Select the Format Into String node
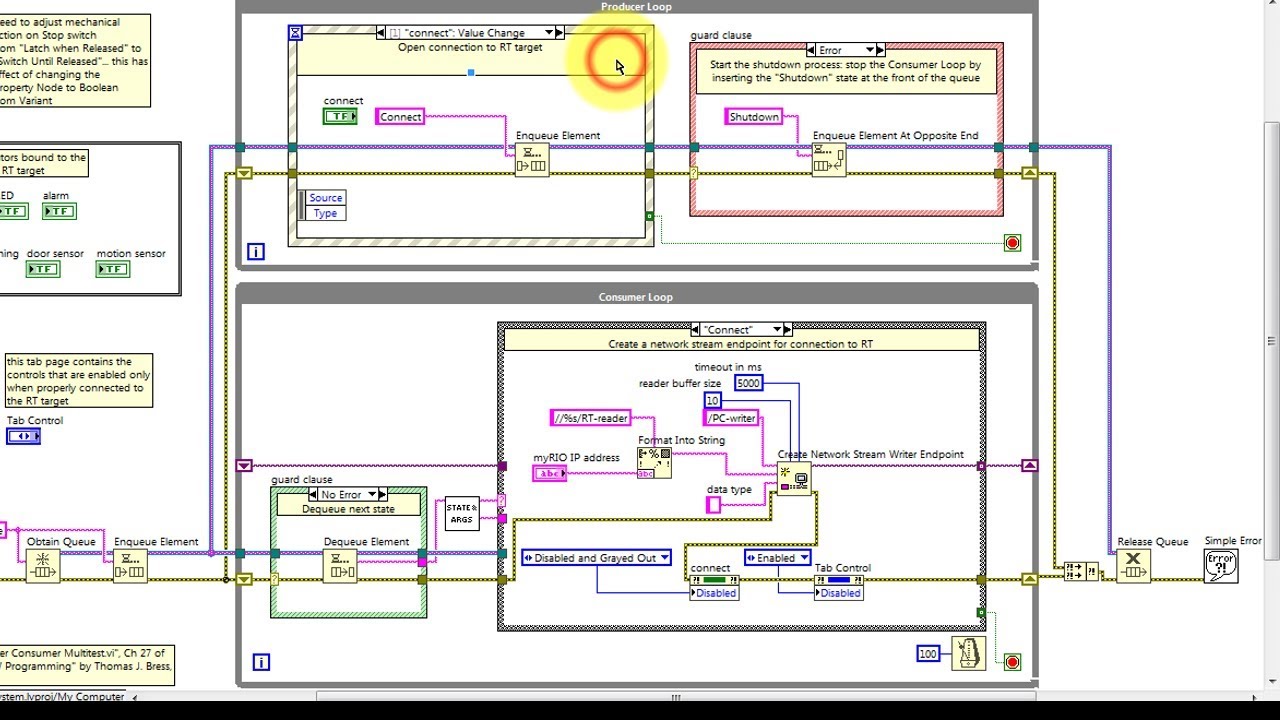 click(655, 464)
